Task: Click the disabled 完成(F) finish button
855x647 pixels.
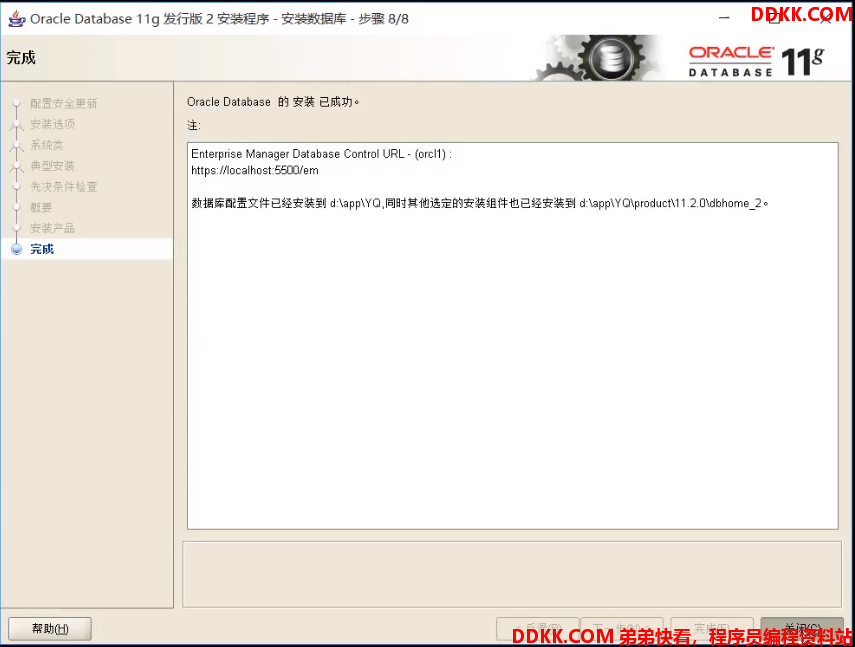Action: [712, 628]
